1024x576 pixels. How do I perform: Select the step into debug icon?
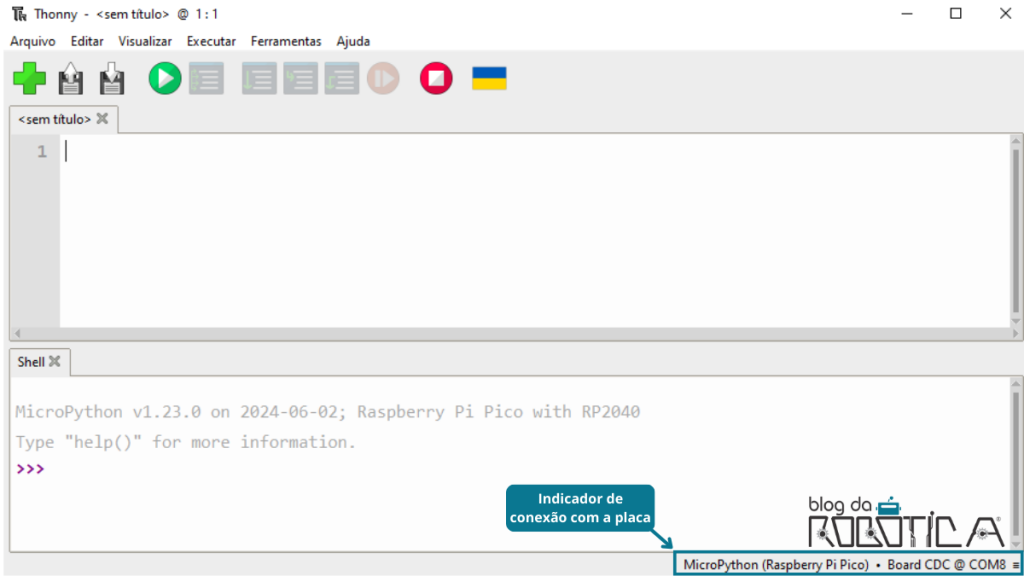(x=300, y=78)
